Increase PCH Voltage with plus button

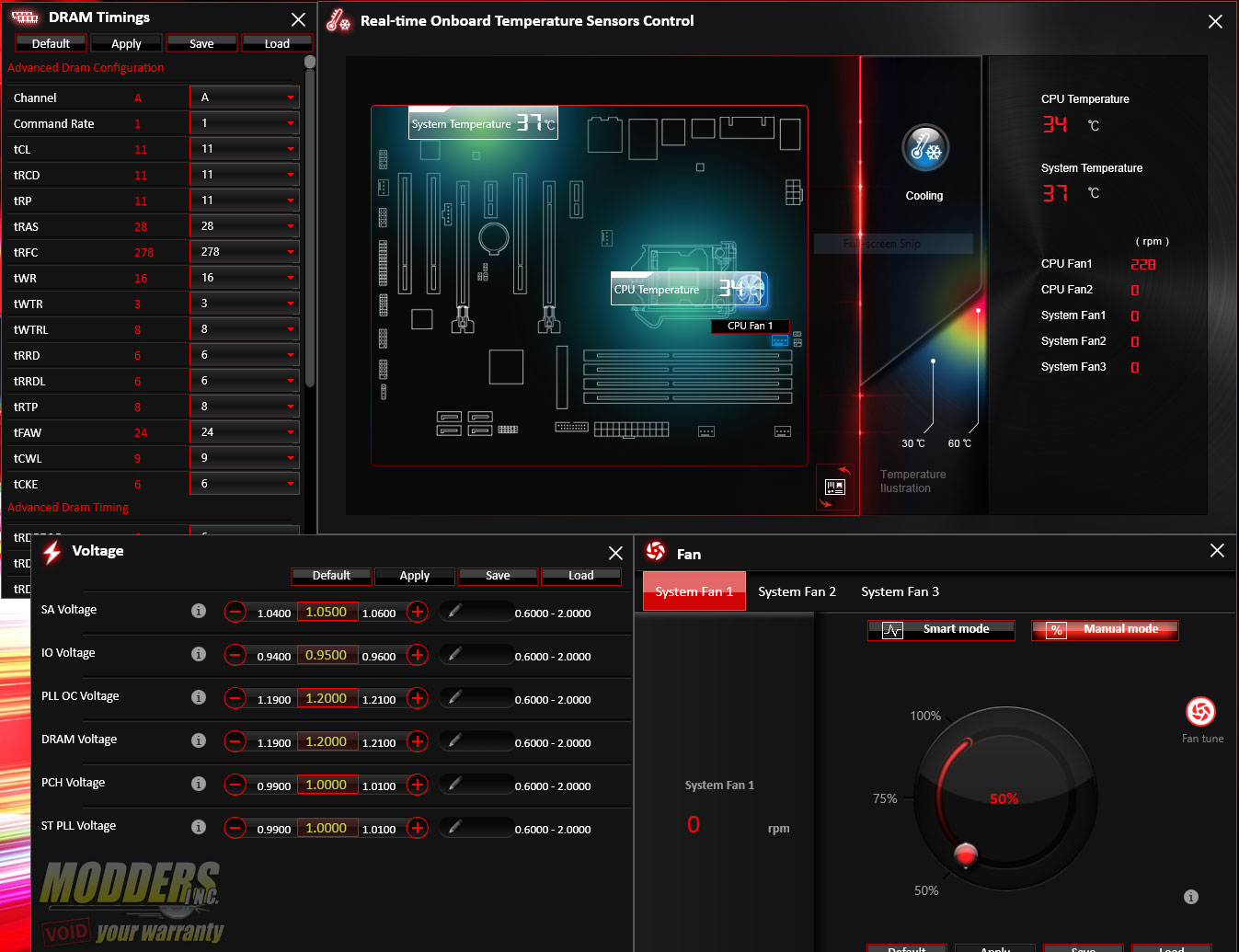[418, 785]
